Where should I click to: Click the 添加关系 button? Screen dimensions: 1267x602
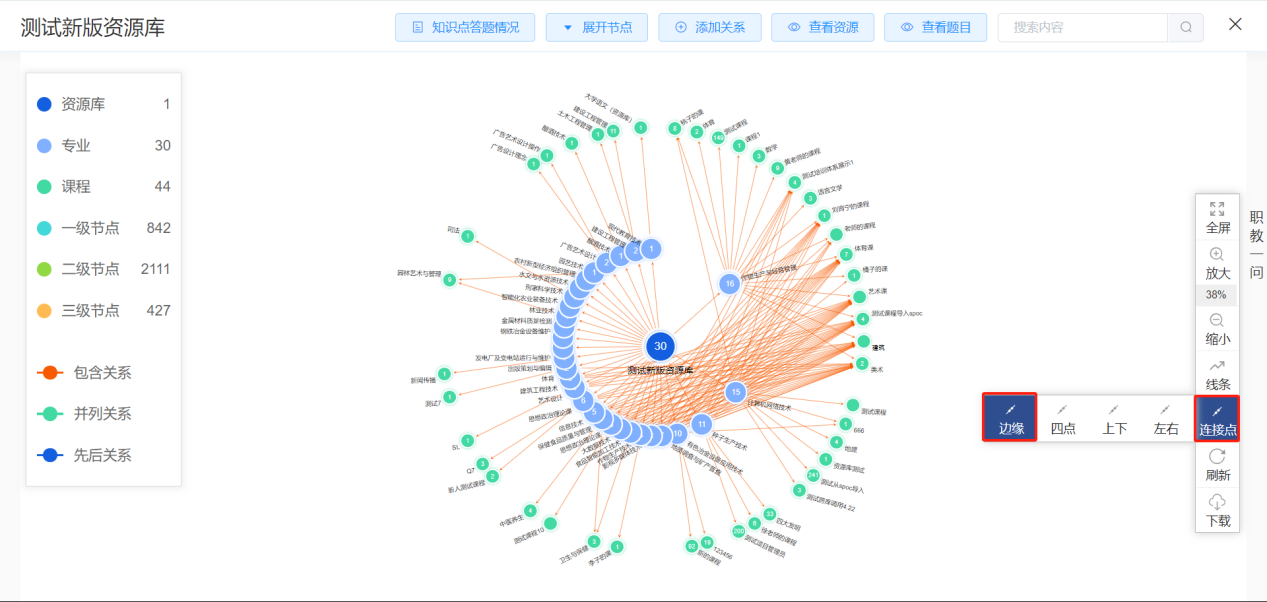pos(710,27)
